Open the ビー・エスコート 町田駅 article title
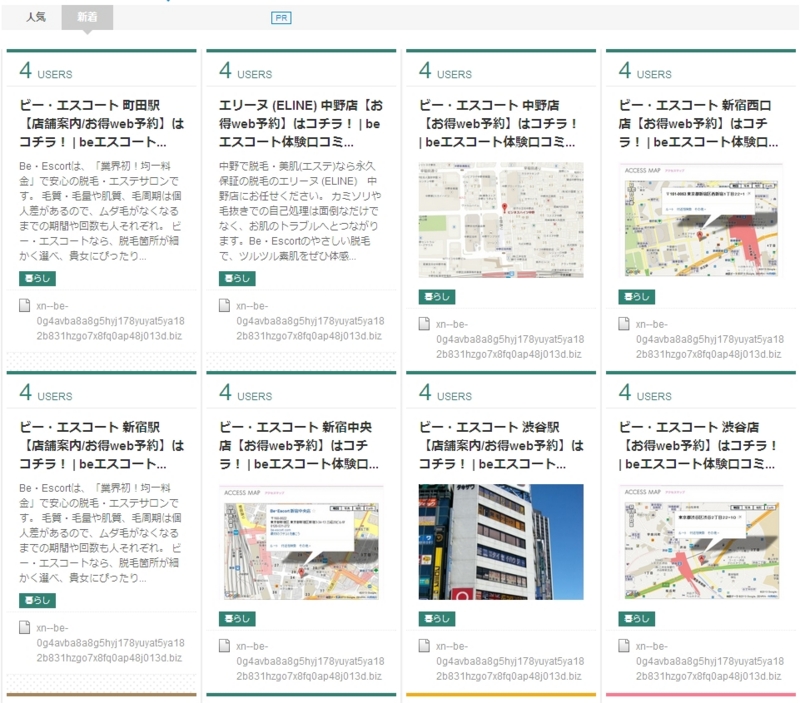Screen dimensions: 800x703 (x=102, y=123)
